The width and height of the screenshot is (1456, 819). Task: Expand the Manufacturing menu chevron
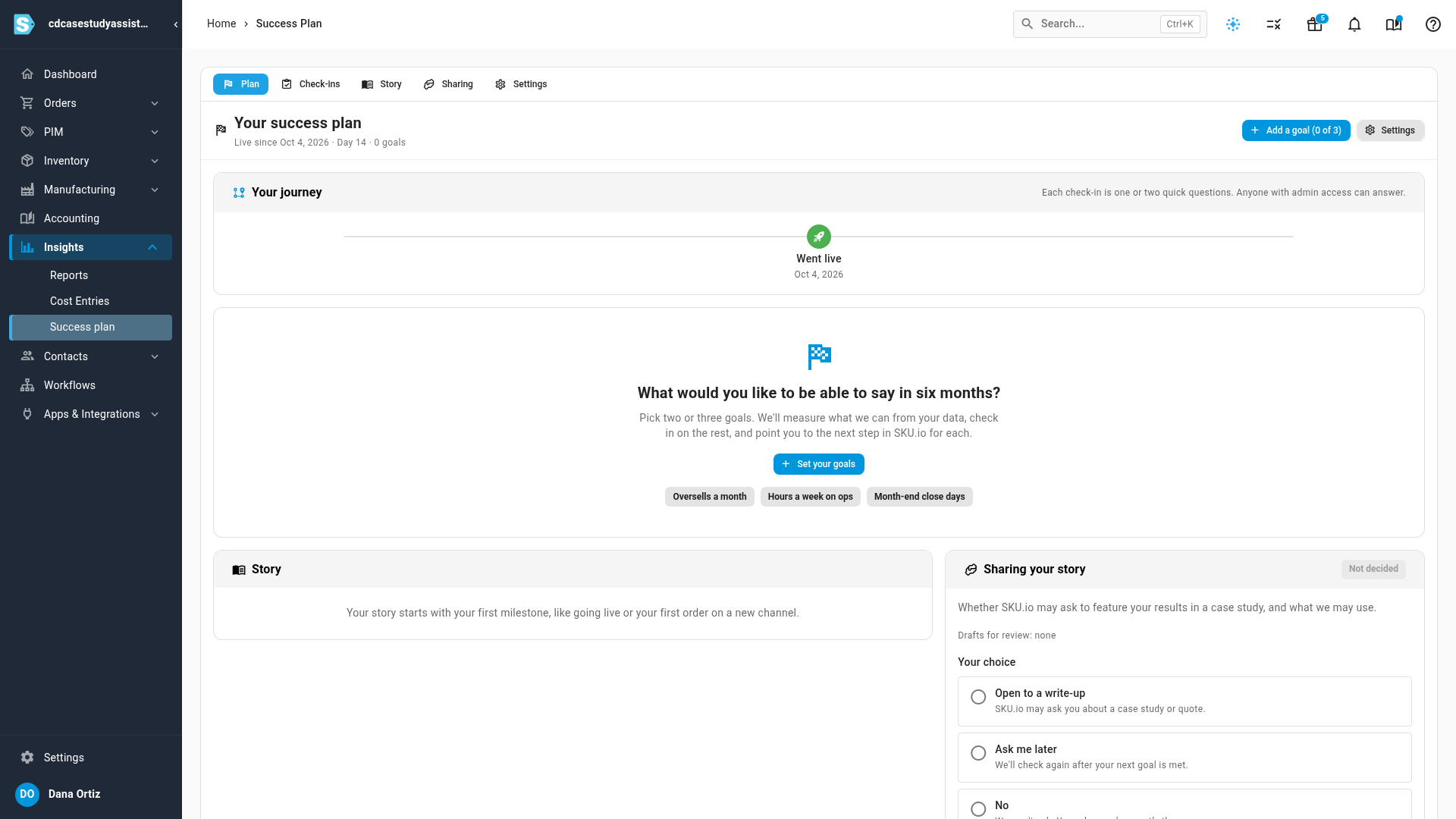(155, 190)
